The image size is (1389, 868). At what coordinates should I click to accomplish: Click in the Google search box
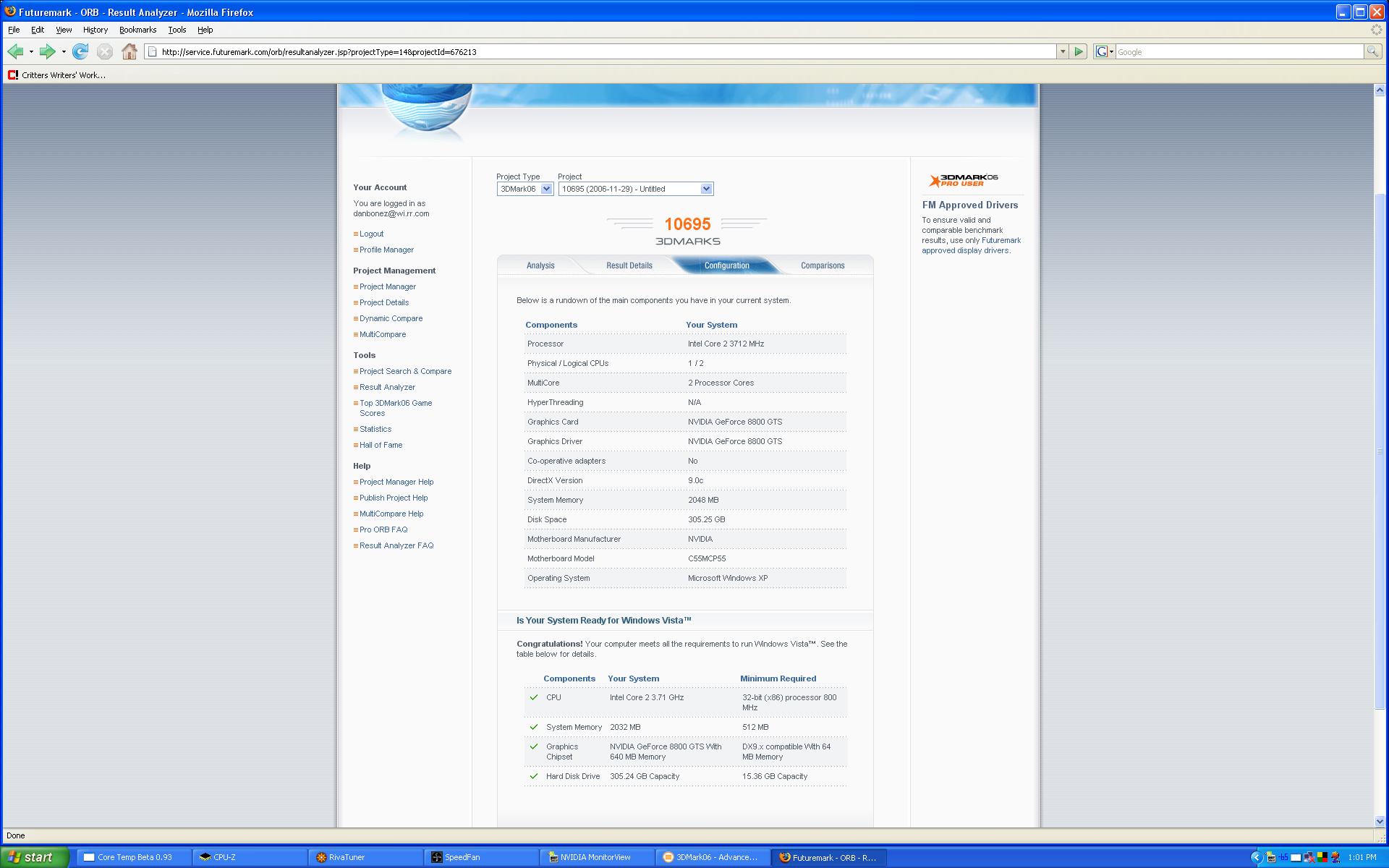pos(1239,52)
